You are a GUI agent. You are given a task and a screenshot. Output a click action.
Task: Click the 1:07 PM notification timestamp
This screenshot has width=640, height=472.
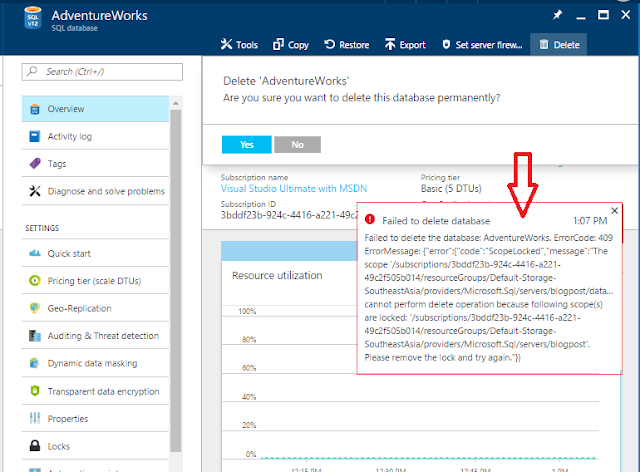590,221
